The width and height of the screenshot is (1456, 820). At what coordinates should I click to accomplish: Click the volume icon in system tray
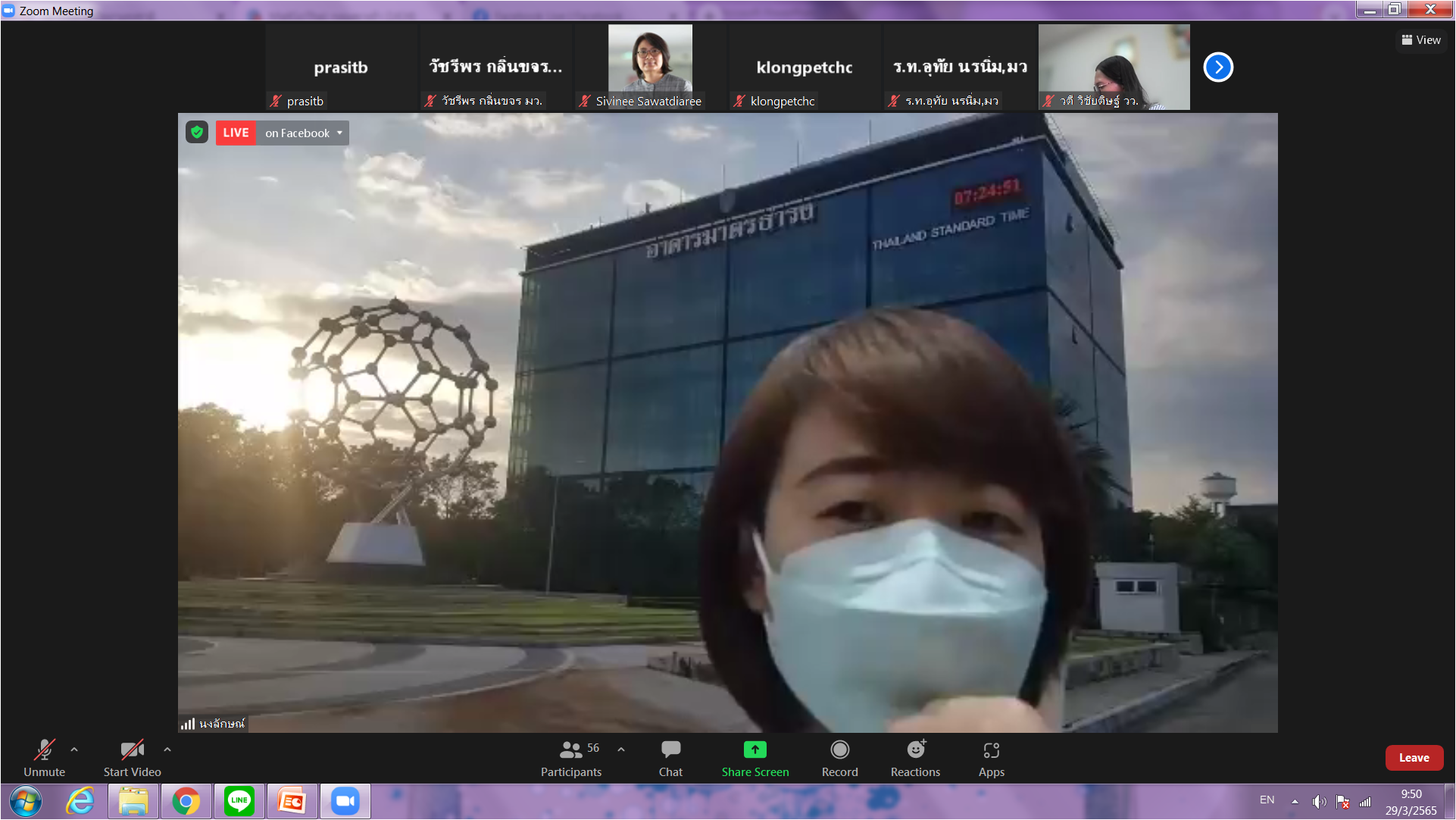pos(1319,801)
